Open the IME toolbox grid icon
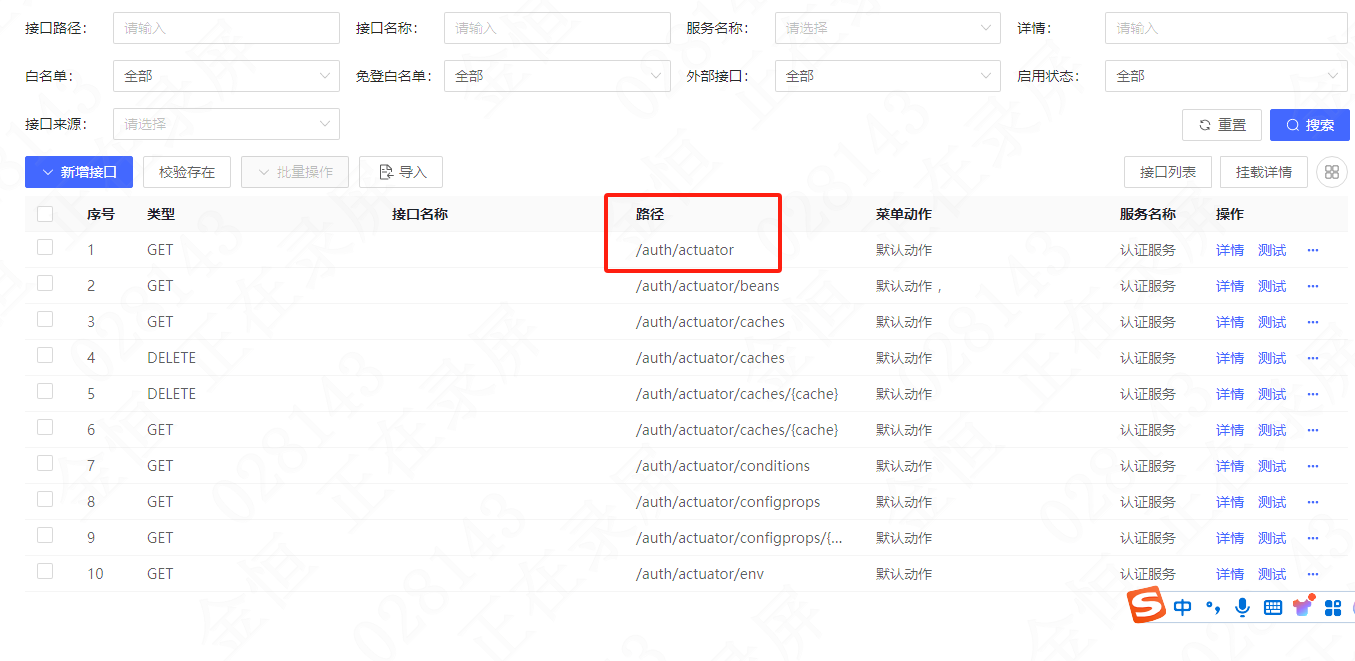The width and height of the screenshot is (1355, 661). [x=1332, y=607]
